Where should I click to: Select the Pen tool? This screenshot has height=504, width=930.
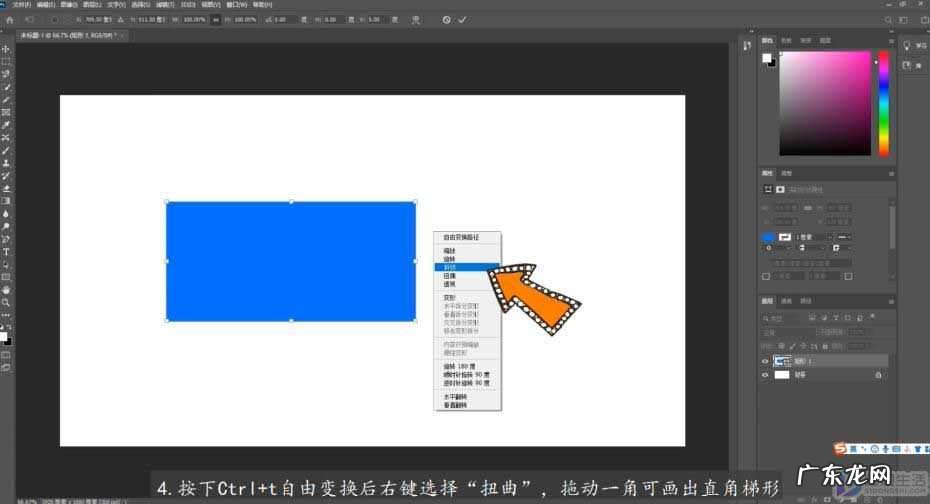tap(6, 240)
